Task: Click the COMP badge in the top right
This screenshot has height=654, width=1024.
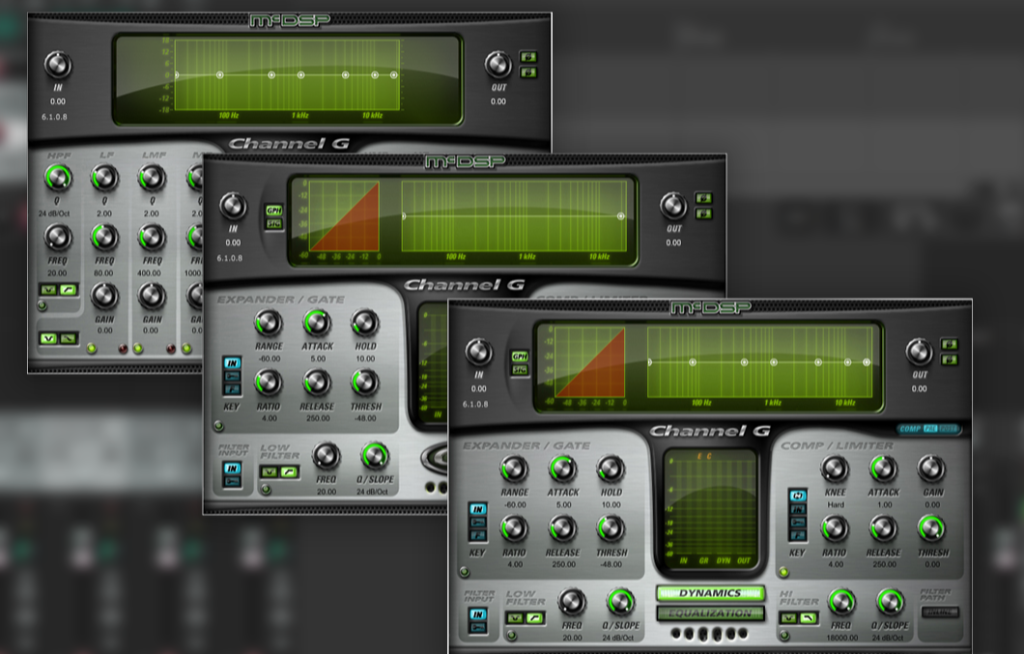Action: tap(910, 429)
